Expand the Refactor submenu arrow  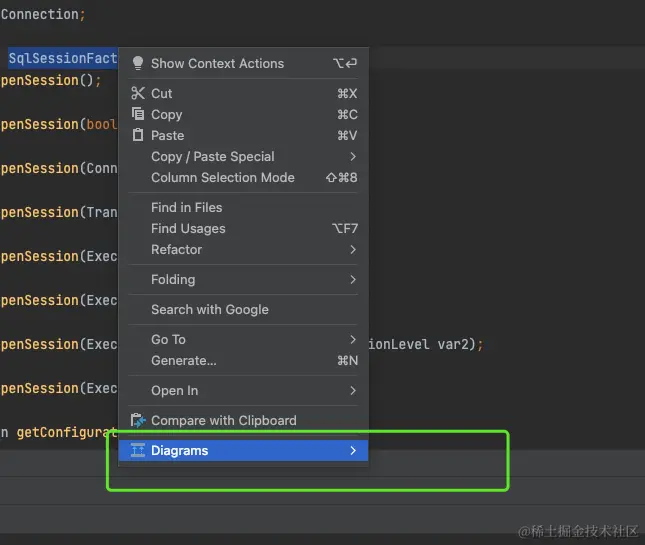(x=353, y=249)
